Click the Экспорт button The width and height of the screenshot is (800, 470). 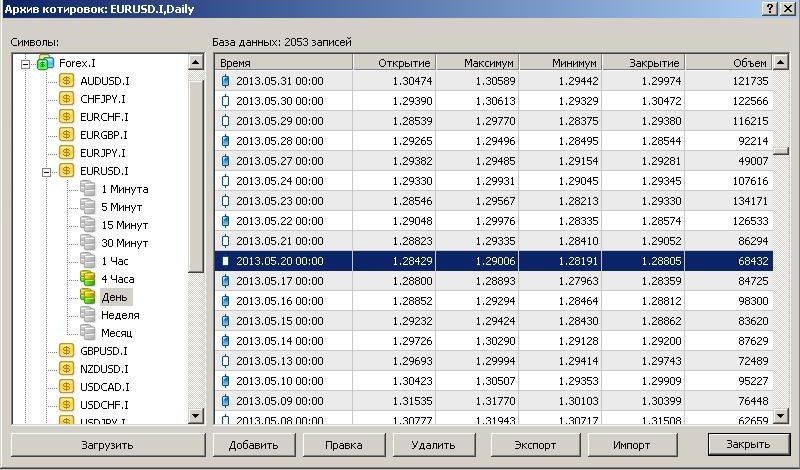535,445
